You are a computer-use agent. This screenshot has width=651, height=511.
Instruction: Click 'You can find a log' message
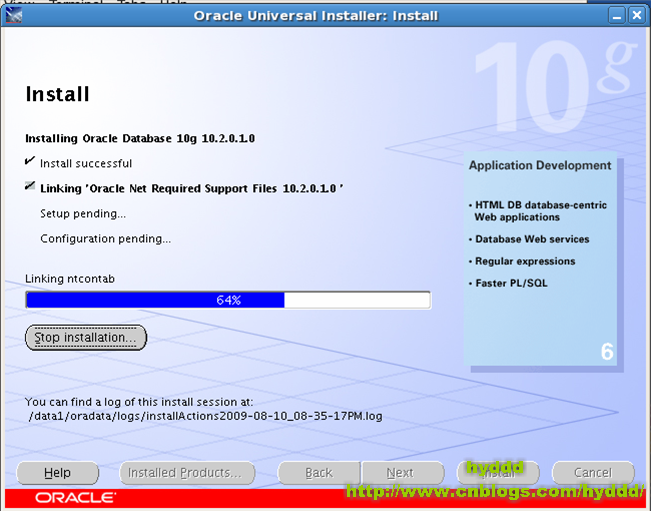click(139, 402)
